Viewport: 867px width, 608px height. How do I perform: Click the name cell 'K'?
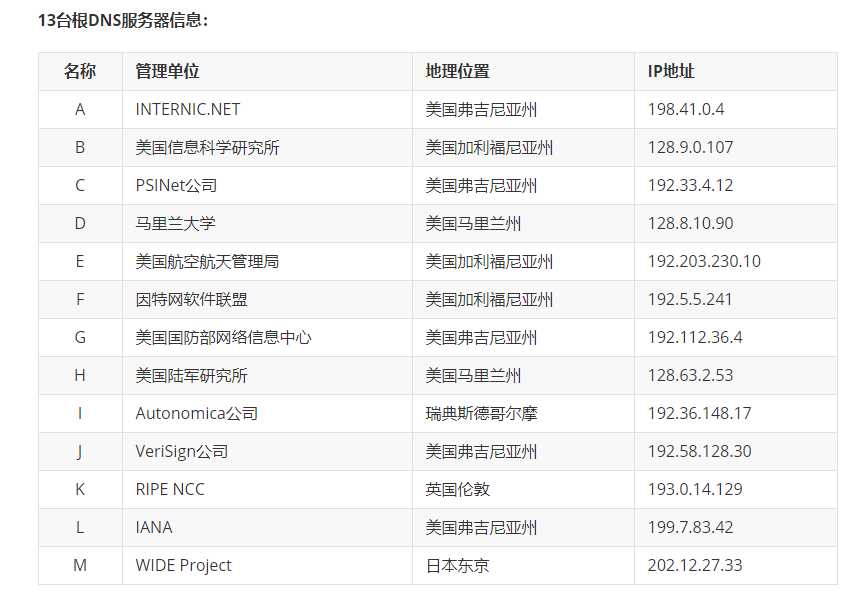[80, 490]
